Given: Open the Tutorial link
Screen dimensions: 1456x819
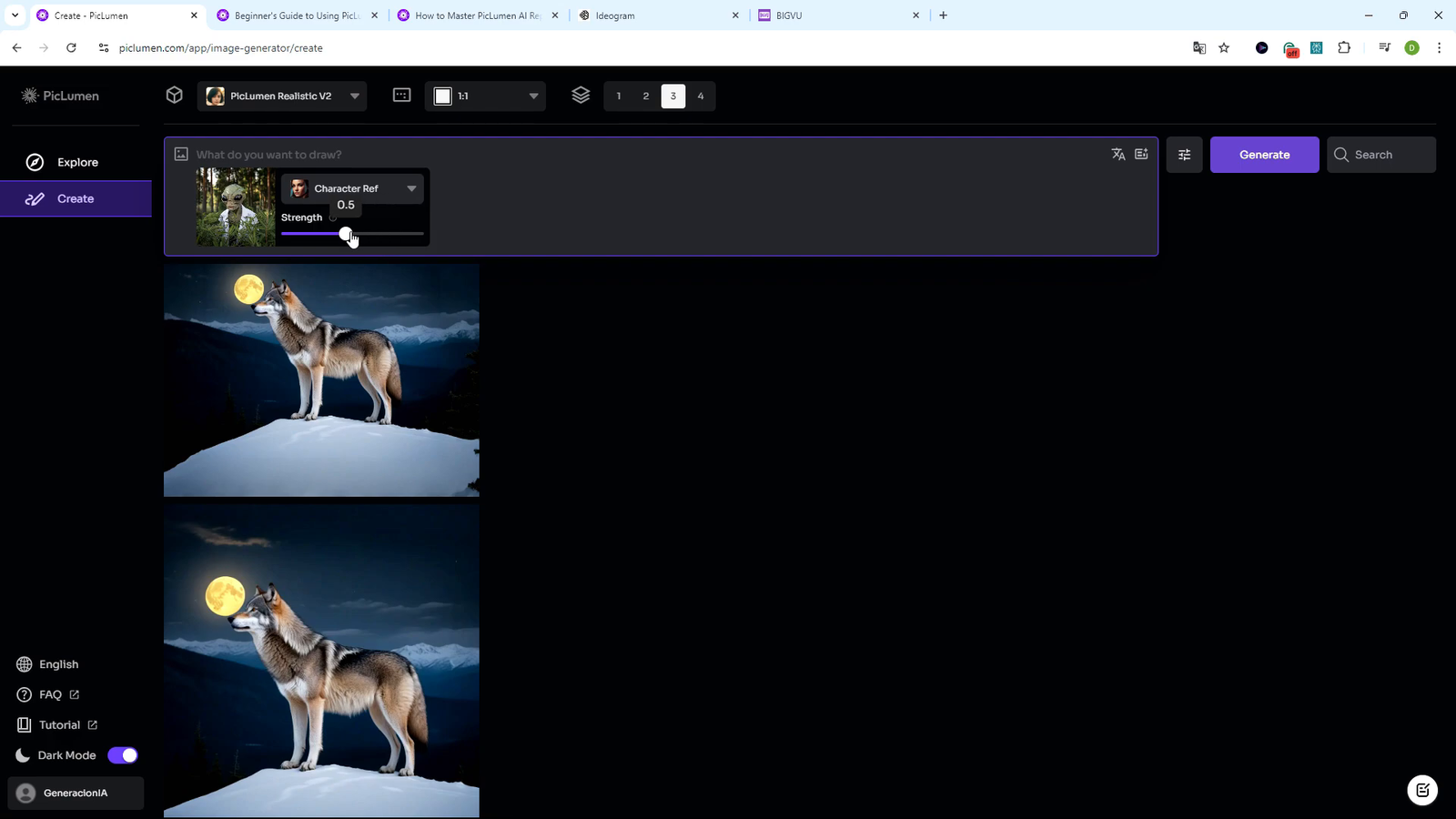Looking at the screenshot, I should [x=59, y=724].
